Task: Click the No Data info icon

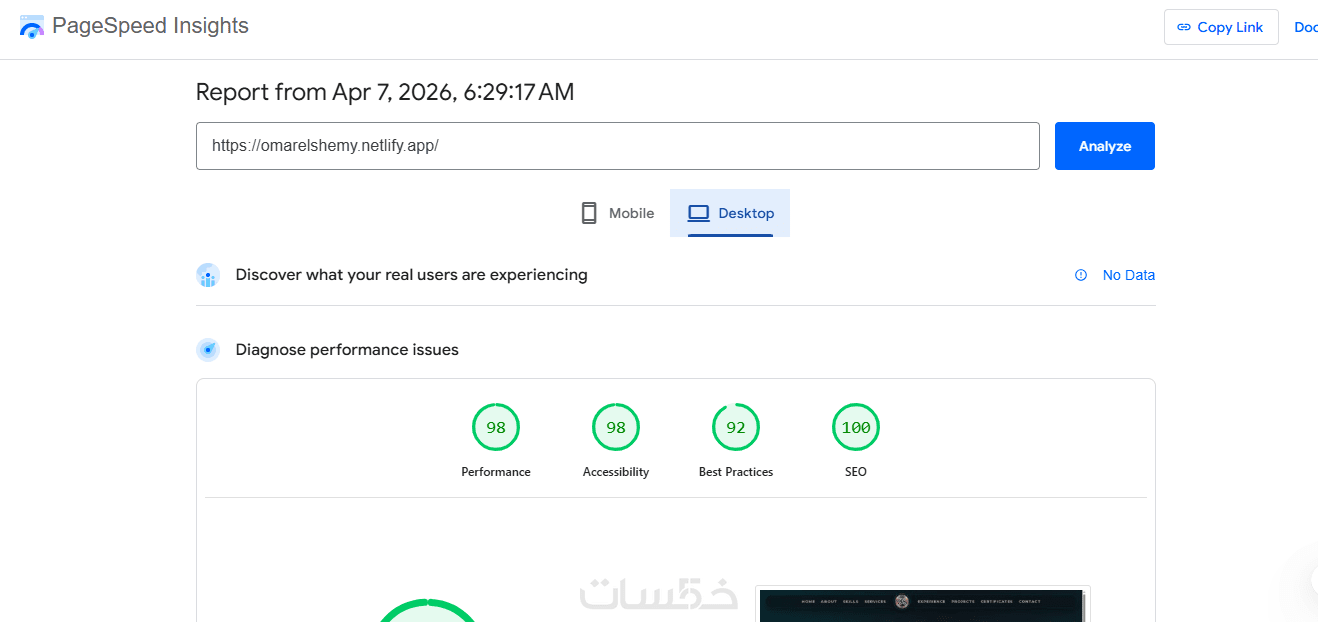Action: point(1081,275)
